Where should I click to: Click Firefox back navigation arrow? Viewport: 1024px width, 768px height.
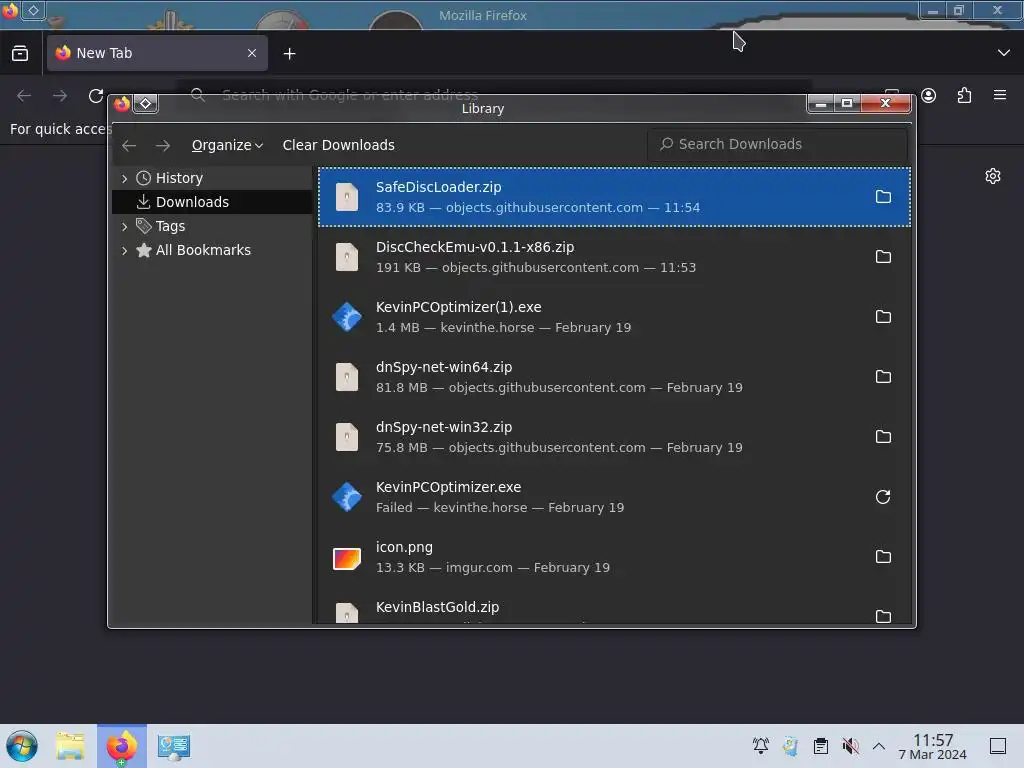click(x=24, y=96)
